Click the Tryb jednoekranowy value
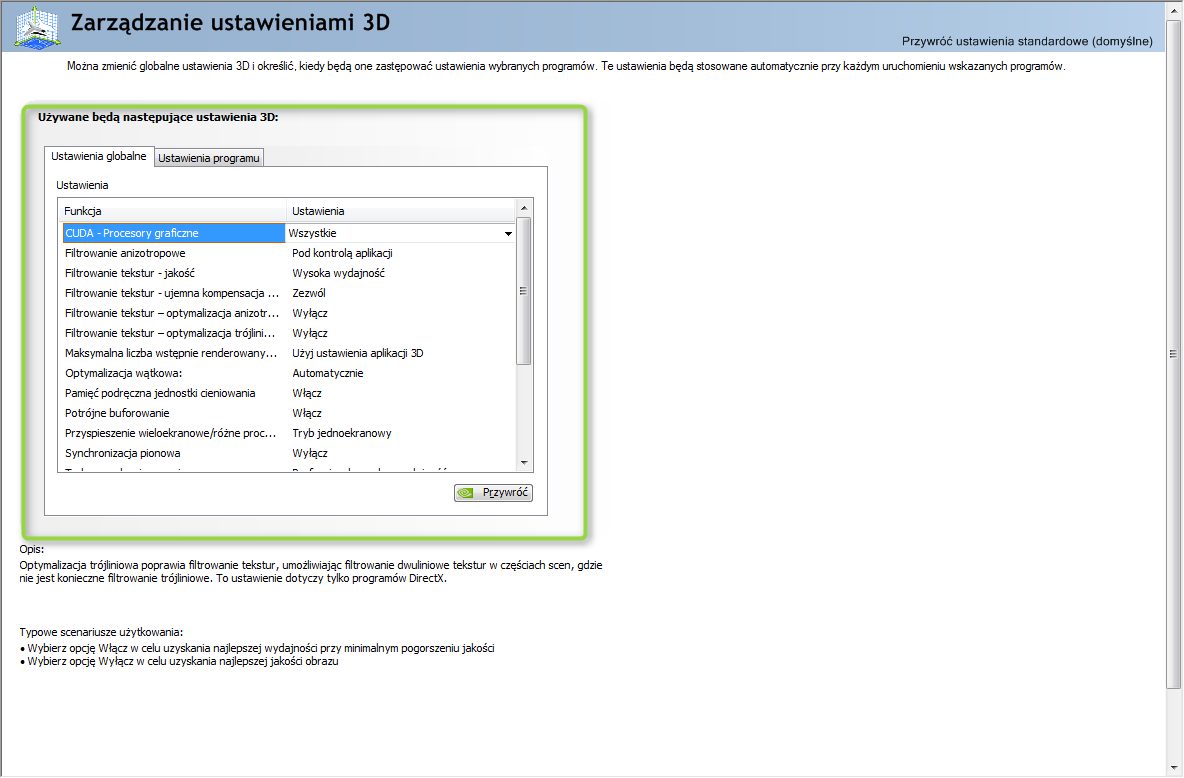The height and width of the screenshot is (778, 1184). tap(341, 434)
